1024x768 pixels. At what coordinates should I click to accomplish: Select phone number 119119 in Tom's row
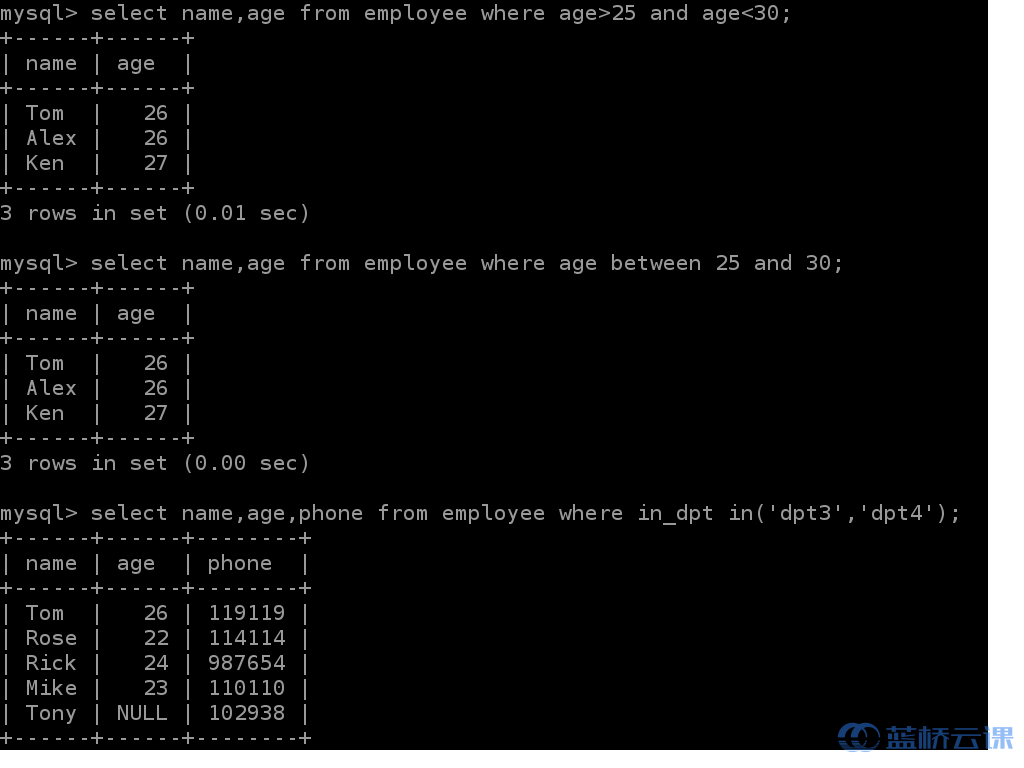point(246,613)
